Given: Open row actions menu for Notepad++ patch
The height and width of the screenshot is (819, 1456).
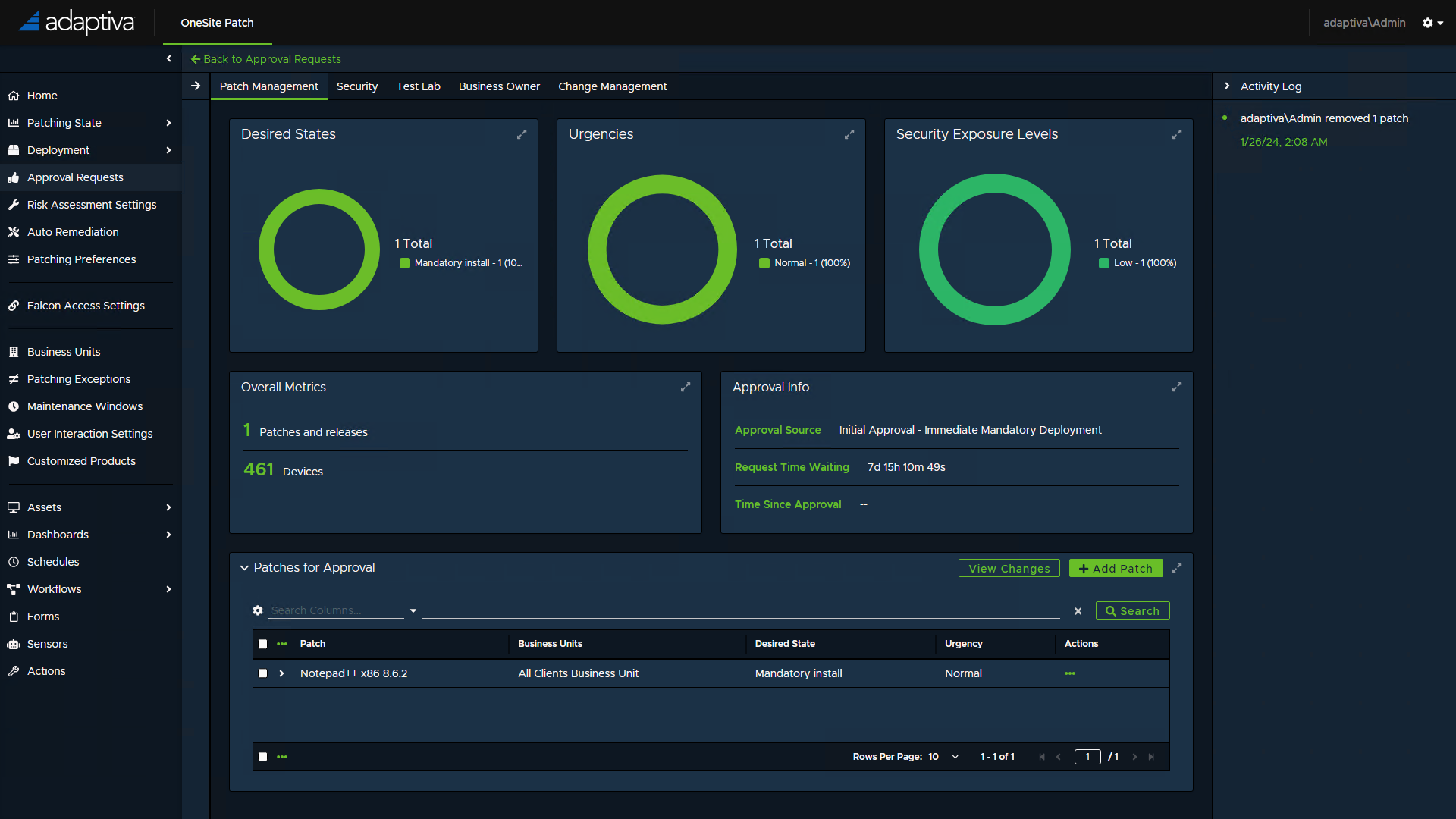Looking at the screenshot, I should pyautogui.click(x=1070, y=673).
